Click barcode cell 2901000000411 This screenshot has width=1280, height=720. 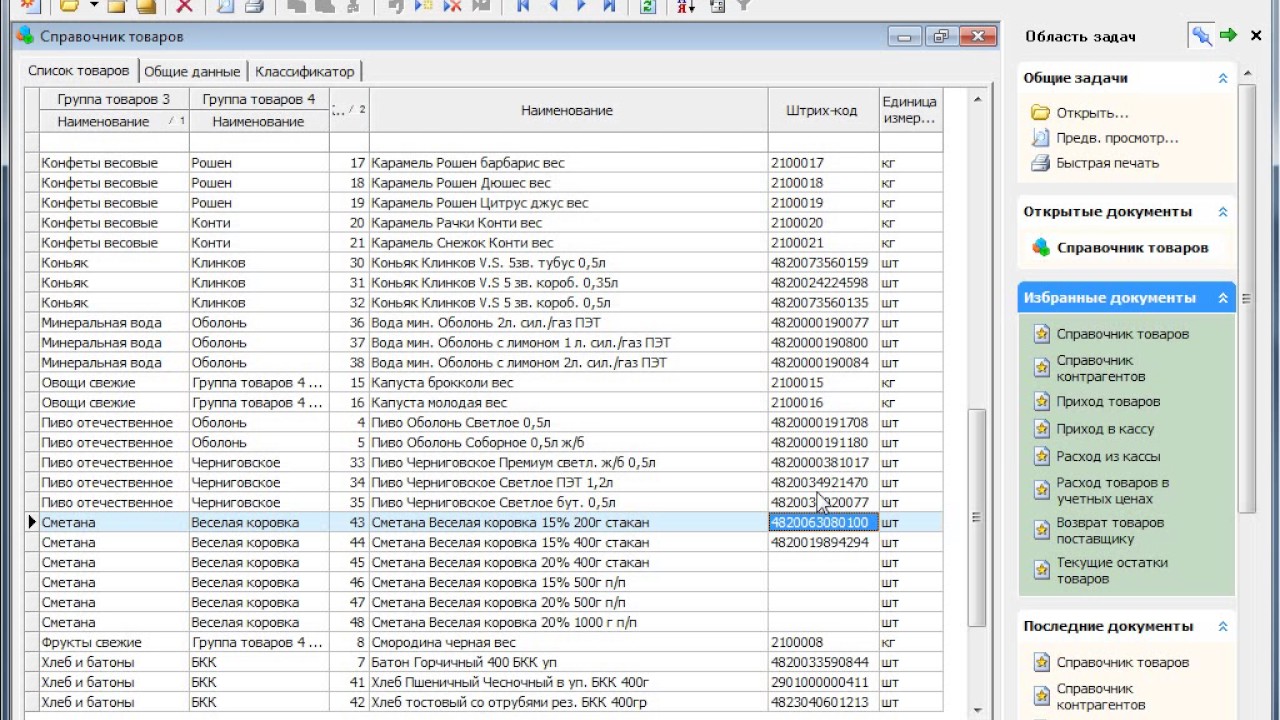coord(822,682)
